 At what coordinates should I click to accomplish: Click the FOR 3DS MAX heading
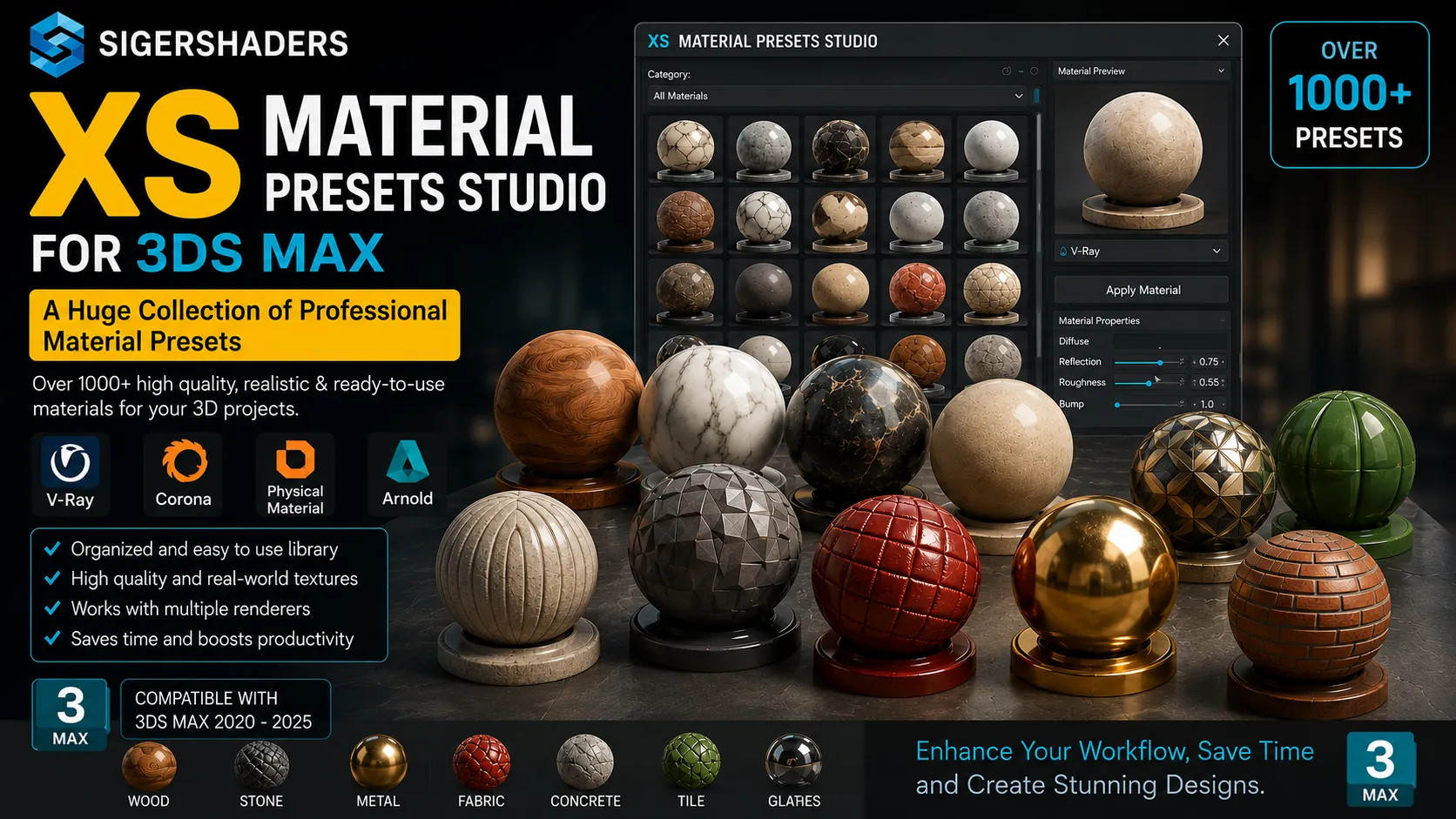[x=207, y=253]
